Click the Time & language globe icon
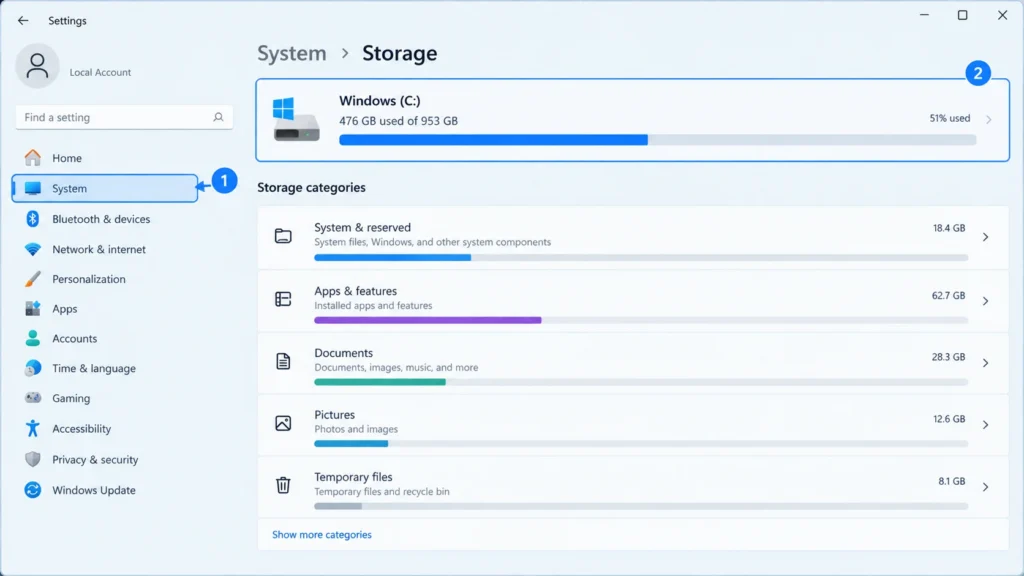The height and width of the screenshot is (576, 1024). (33, 368)
